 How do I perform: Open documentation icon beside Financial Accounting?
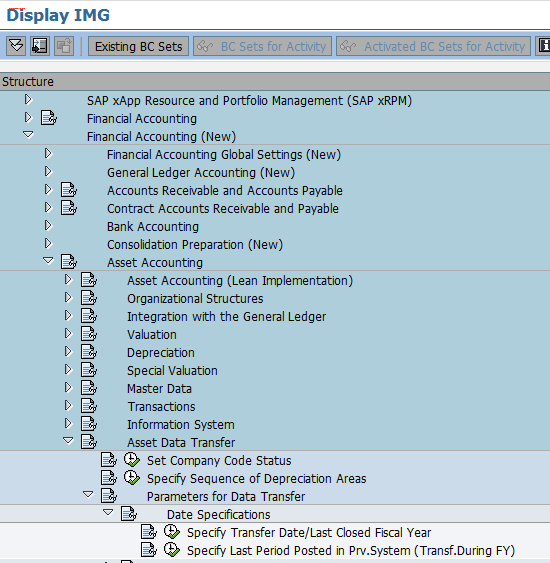[x=49, y=118]
